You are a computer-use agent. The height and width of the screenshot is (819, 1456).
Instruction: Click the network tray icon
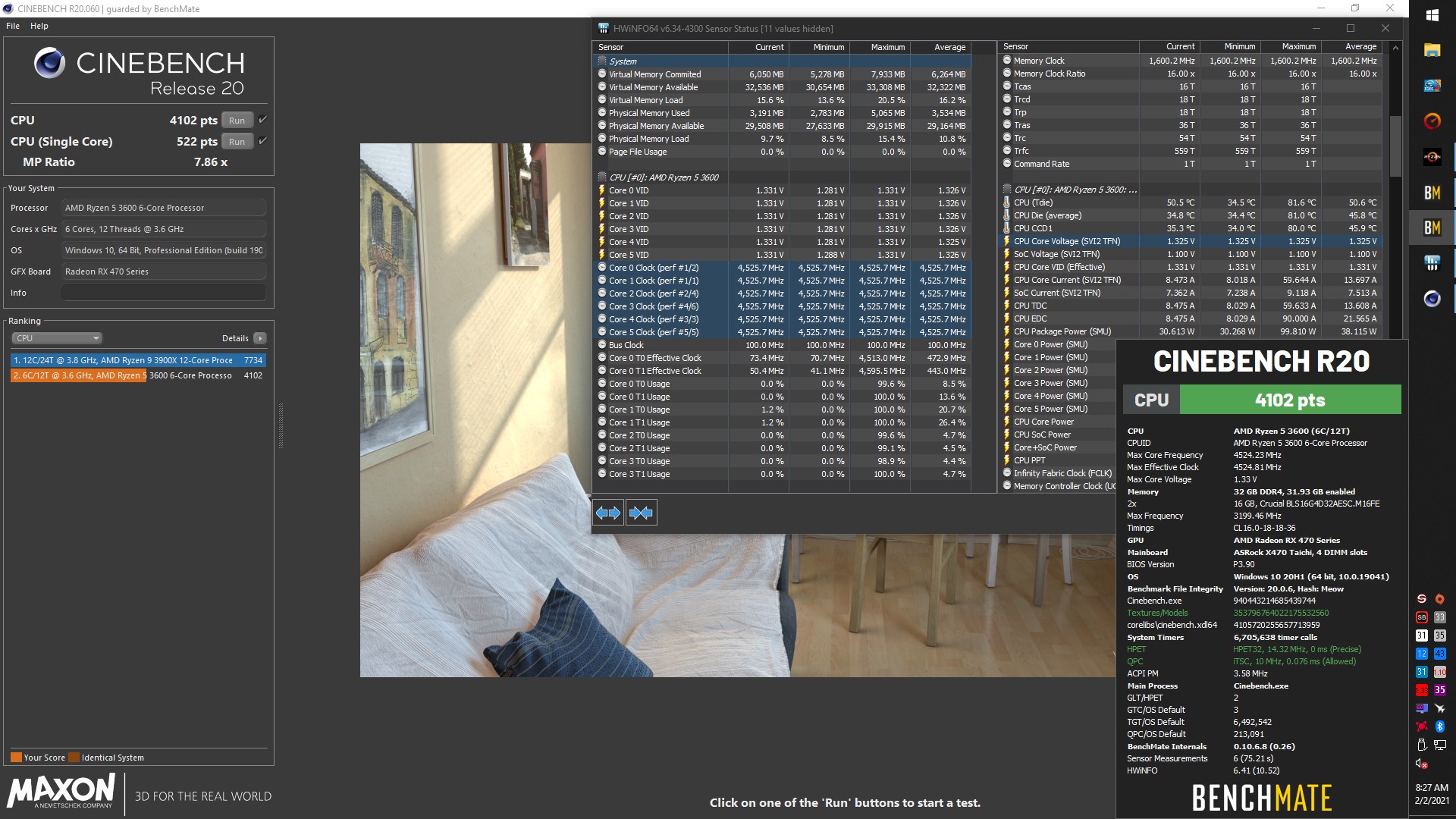(x=1439, y=745)
